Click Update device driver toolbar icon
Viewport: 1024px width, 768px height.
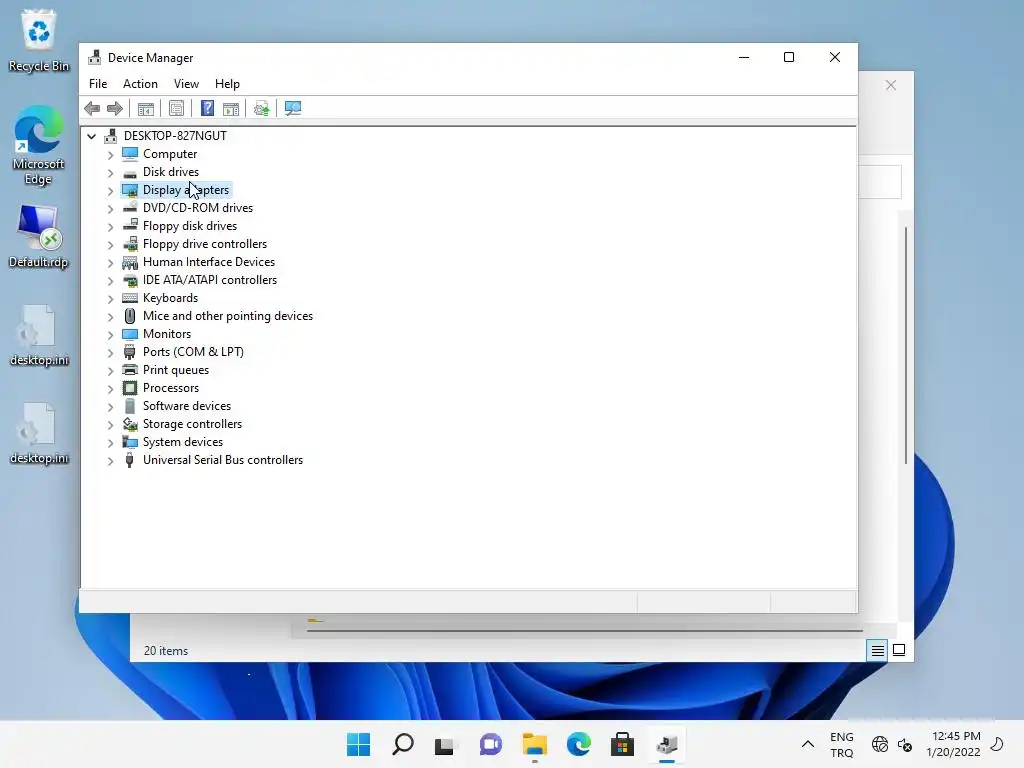(x=261, y=108)
